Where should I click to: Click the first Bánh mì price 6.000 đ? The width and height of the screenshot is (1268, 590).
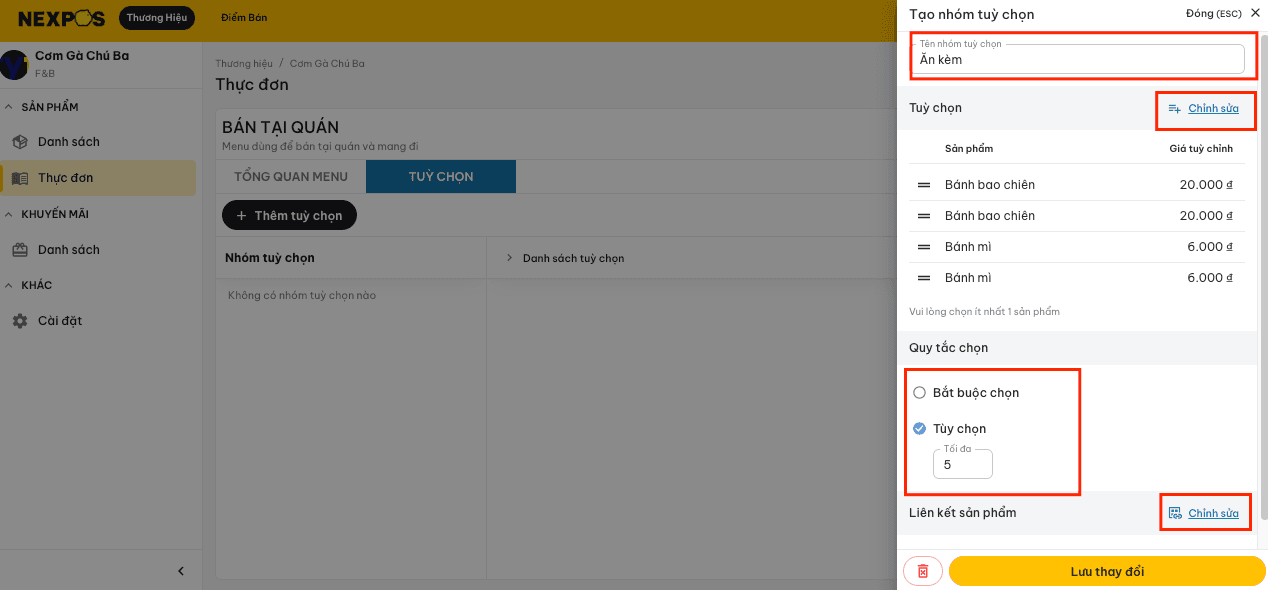[1210, 247]
